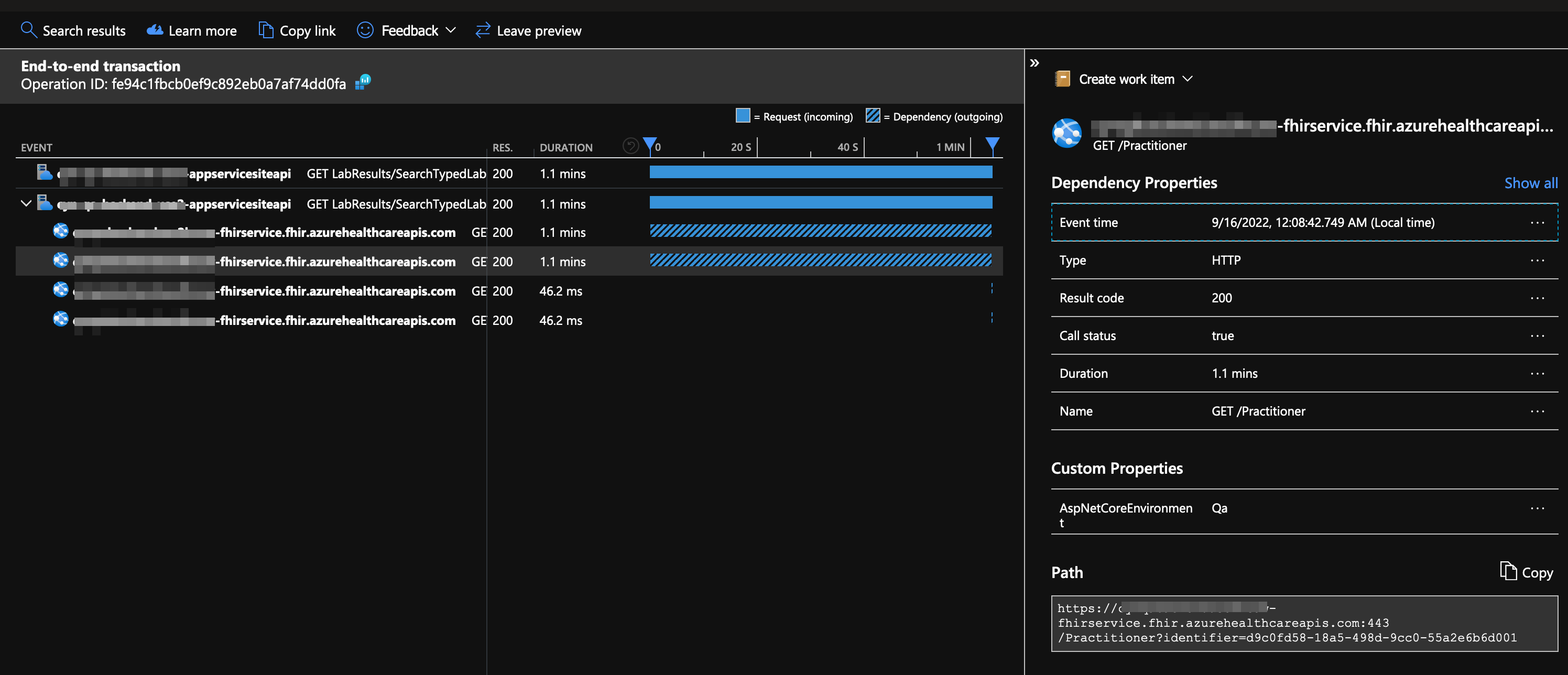This screenshot has width=1568, height=675.
Task: Click striped bar of highlighted fhirservice row
Action: tap(821, 260)
